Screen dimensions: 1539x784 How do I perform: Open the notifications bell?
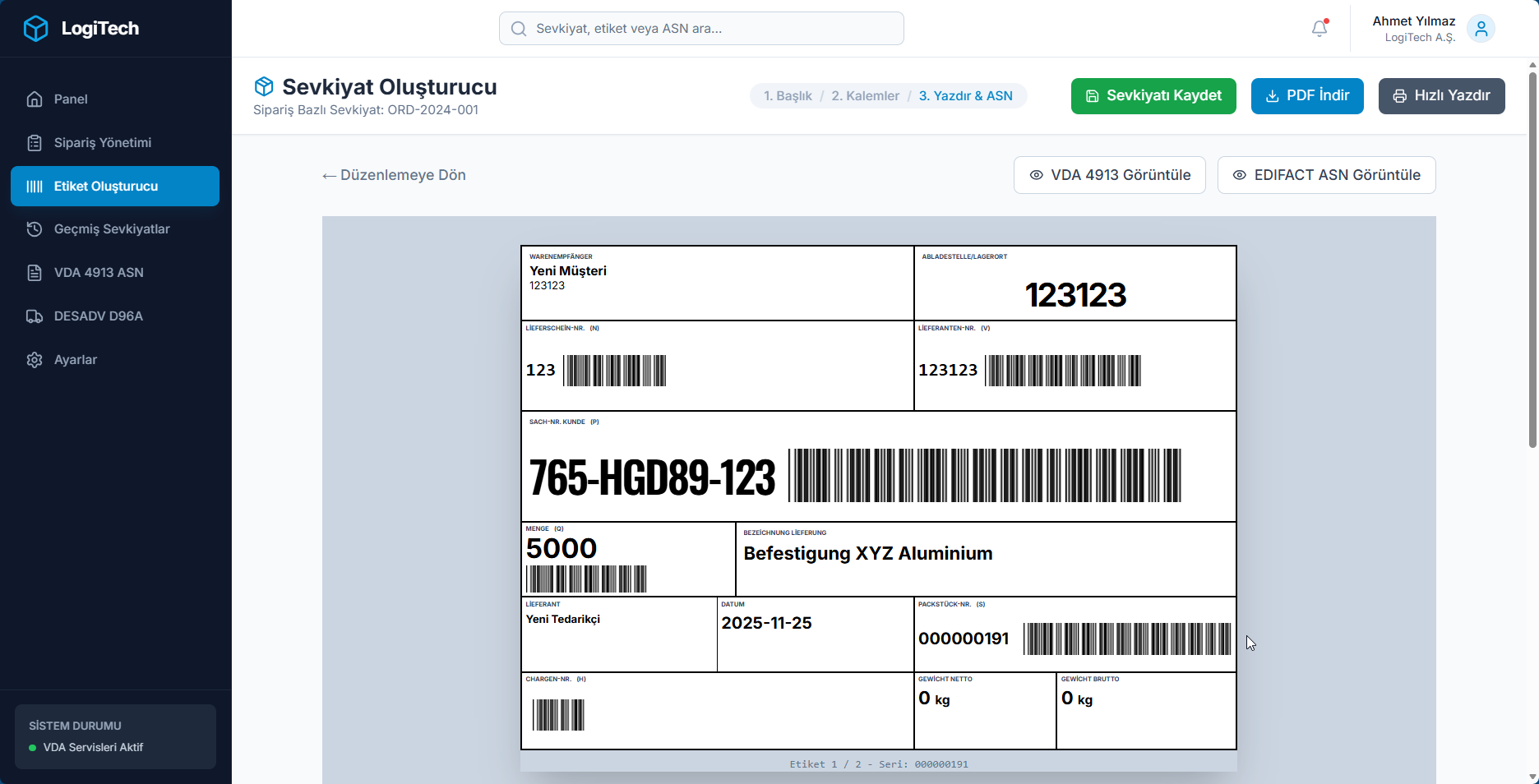click(1319, 29)
